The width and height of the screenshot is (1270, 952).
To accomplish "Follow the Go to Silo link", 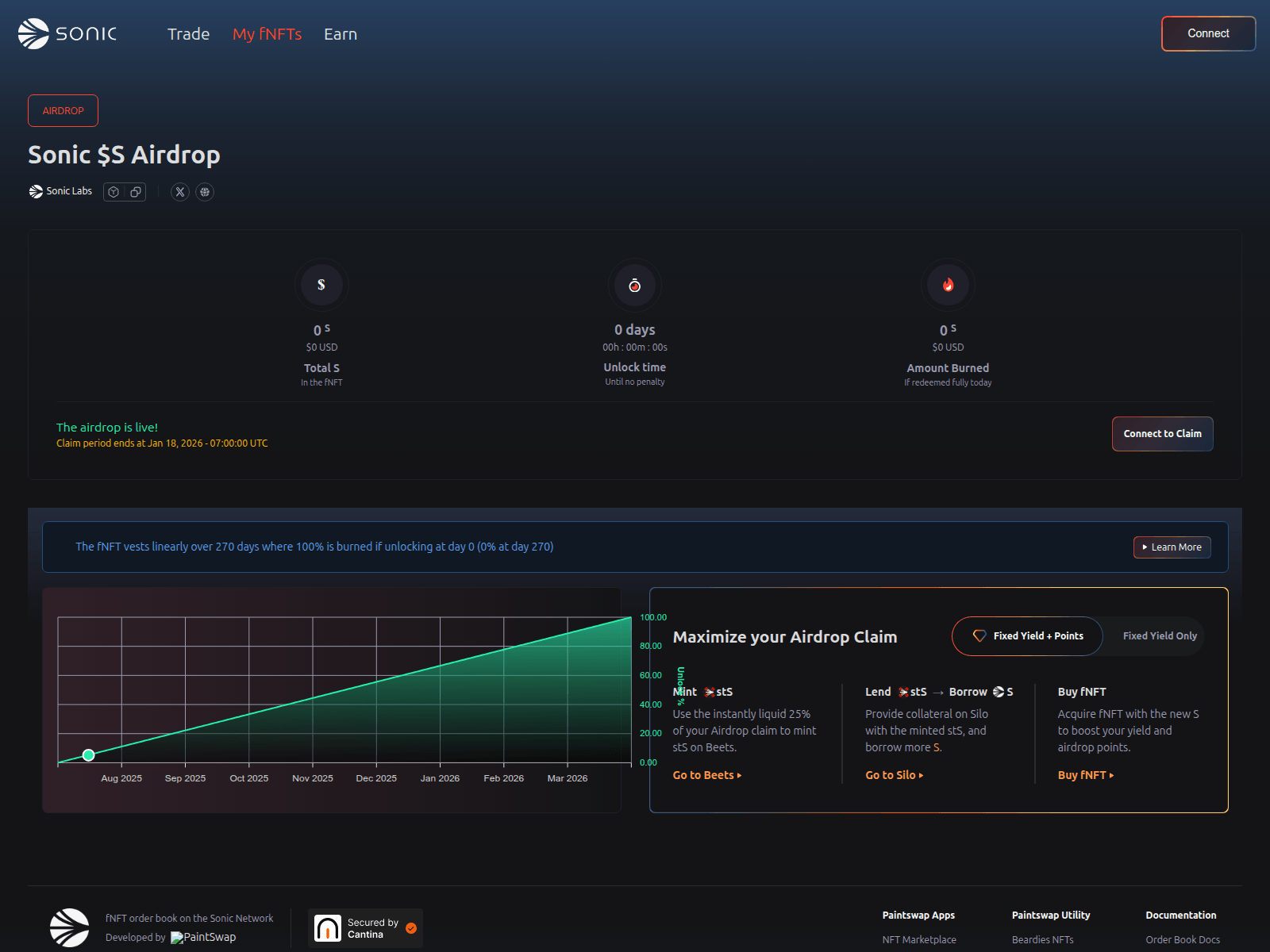I will coord(891,774).
